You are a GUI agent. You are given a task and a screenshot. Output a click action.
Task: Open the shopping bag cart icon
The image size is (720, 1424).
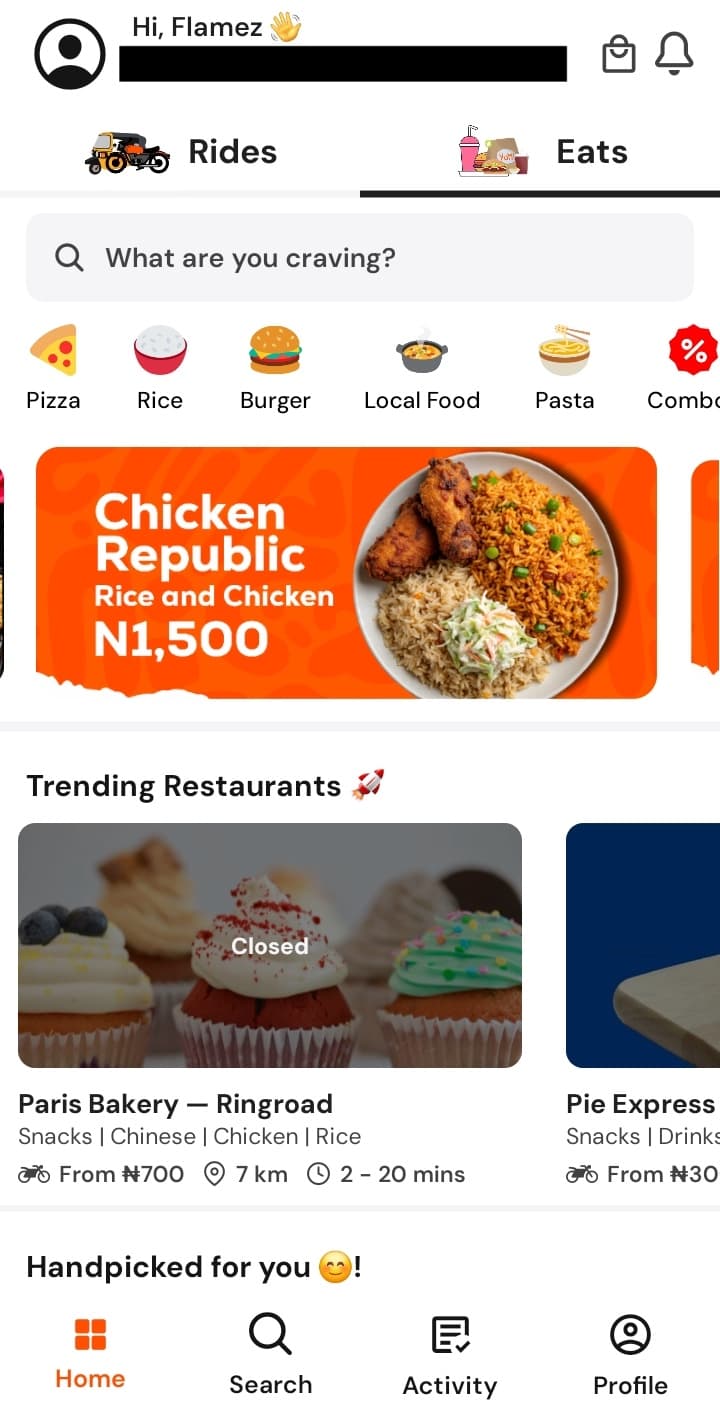tap(618, 54)
